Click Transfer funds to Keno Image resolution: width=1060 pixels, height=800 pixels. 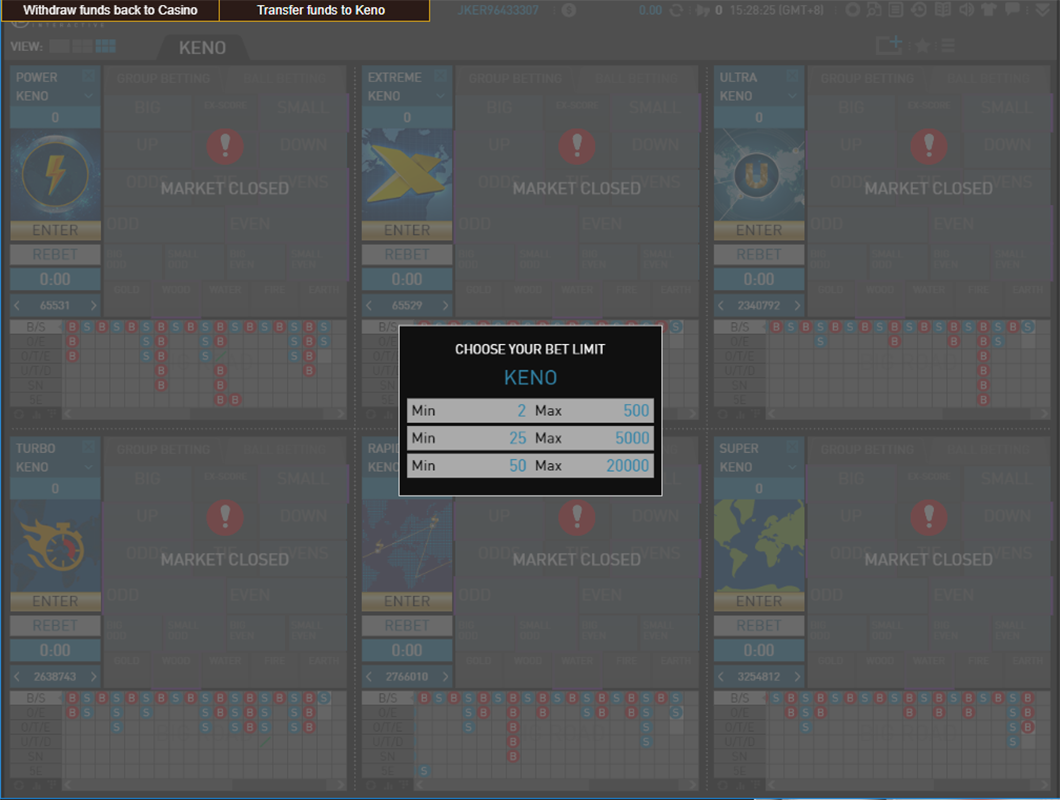tap(321, 10)
